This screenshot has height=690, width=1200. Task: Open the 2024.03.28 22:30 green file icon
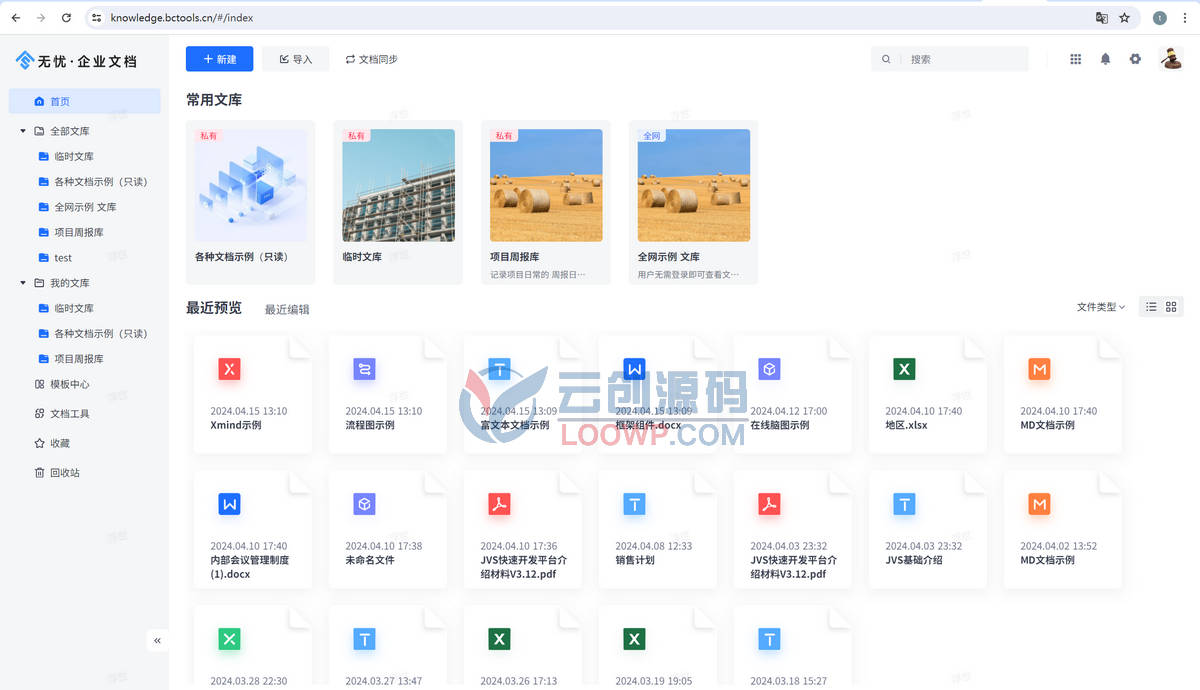230,639
